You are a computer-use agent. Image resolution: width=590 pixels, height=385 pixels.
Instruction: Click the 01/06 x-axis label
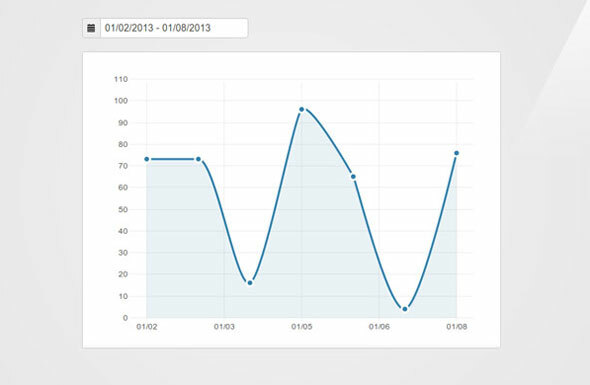[x=379, y=327]
